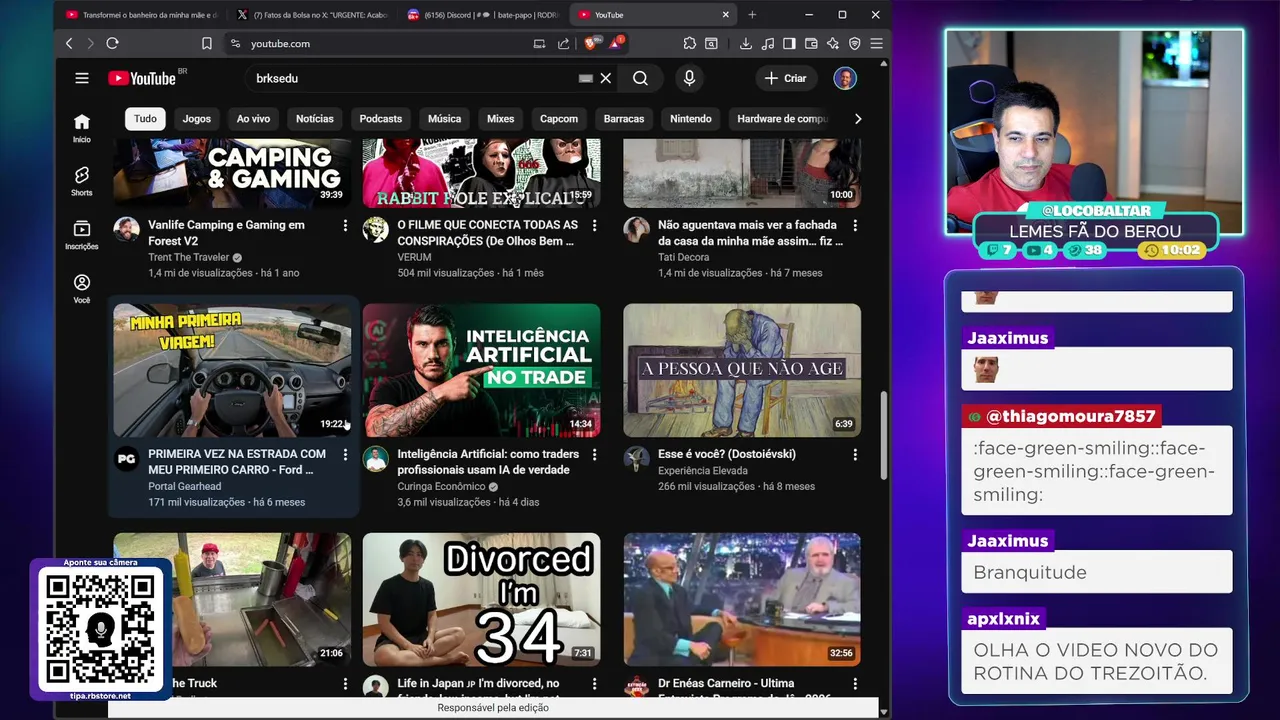Select the Tudo filter chip
The image size is (1280, 720).
coord(145,119)
